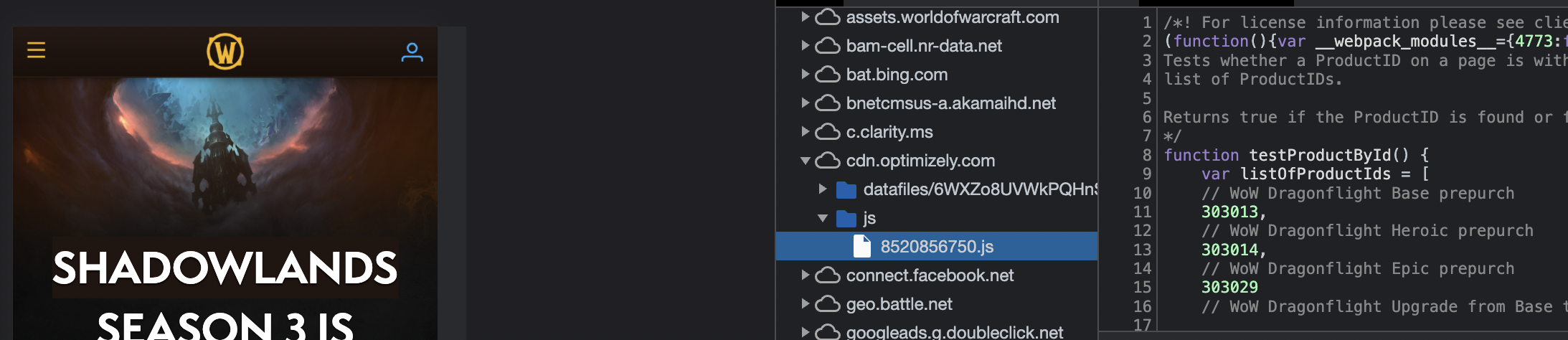Expand the assets.worldofwarcraft.com domain

[x=806, y=17]
